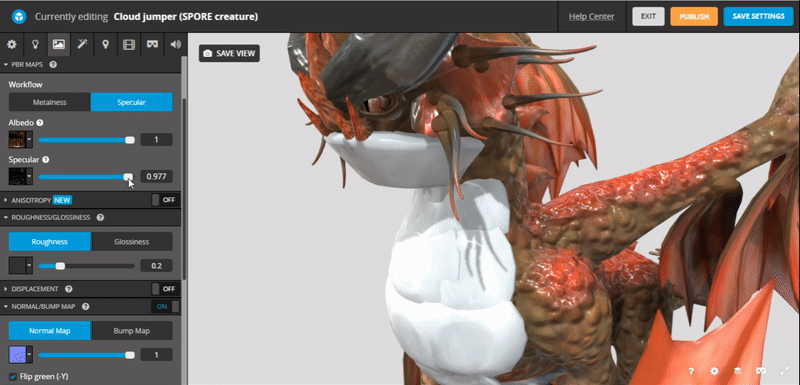Choose the Glossiness option
Image resolution: width=800 pixels, height=385 pixels.
click(132, 242)
